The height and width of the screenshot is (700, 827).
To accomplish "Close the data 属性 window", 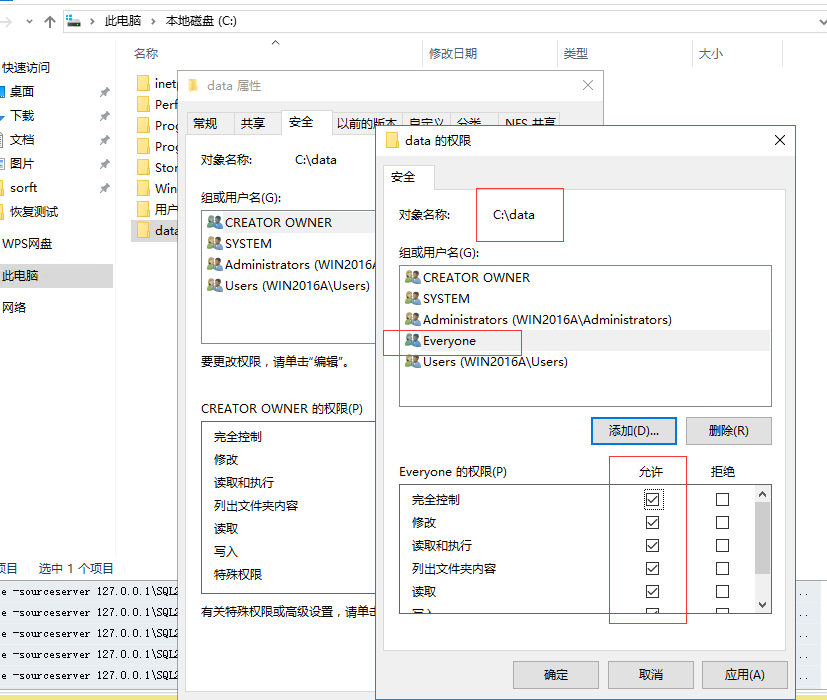I will [588, 85].
